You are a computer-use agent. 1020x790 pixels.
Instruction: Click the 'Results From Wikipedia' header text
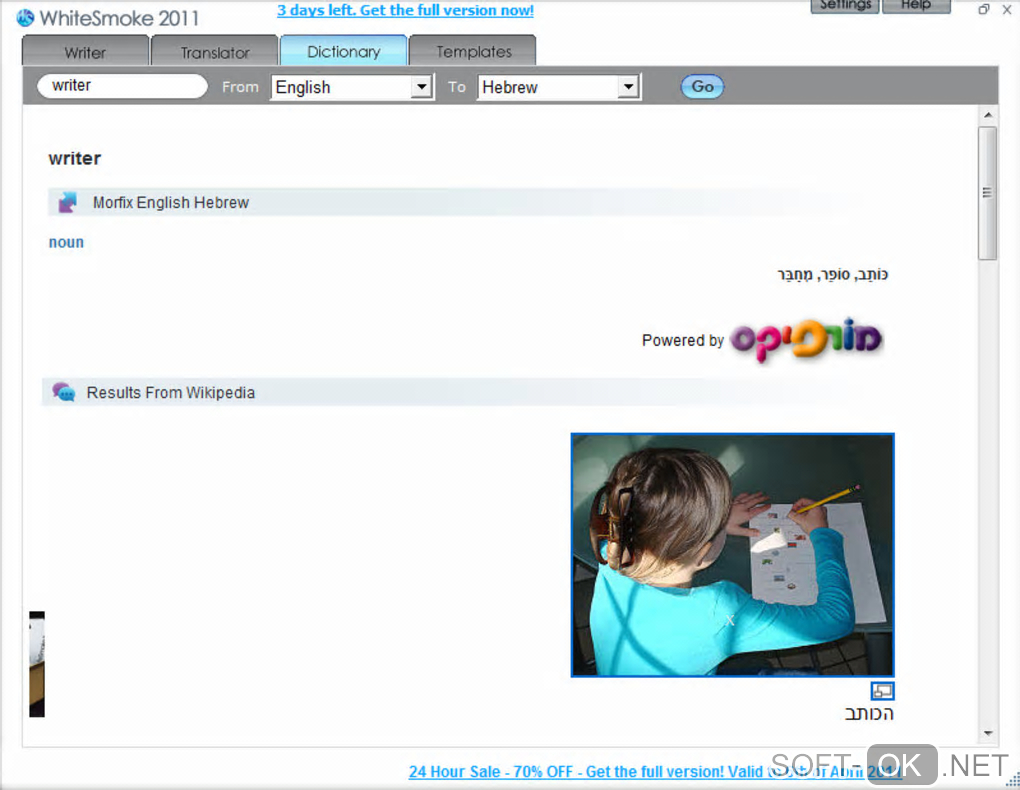(170, 392)
